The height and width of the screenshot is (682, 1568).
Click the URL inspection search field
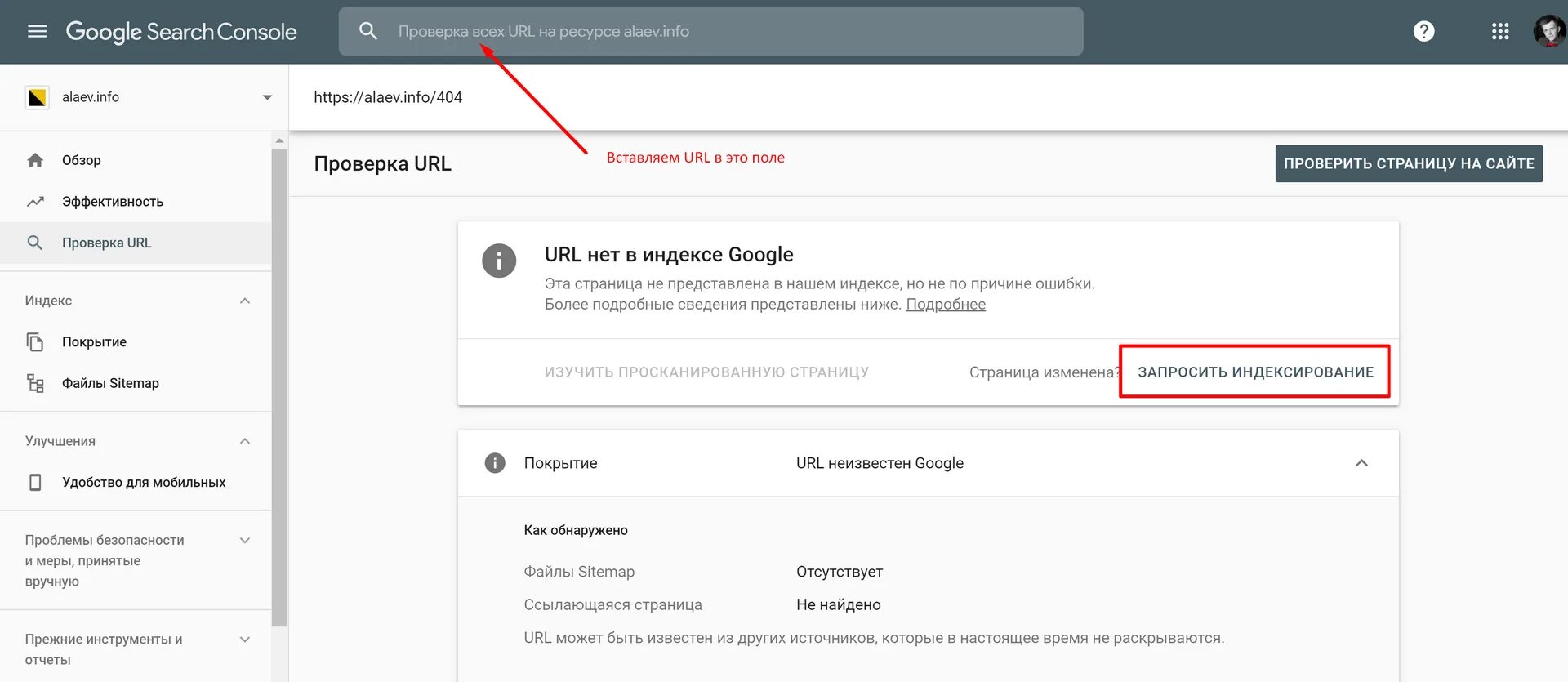(x=710, y=31)
